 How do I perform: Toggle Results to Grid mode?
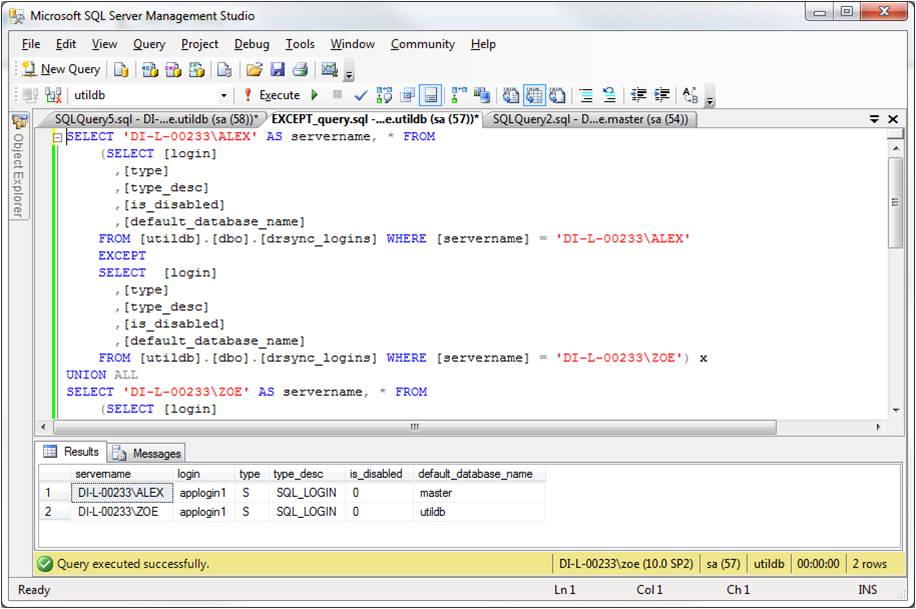point(534,96)
